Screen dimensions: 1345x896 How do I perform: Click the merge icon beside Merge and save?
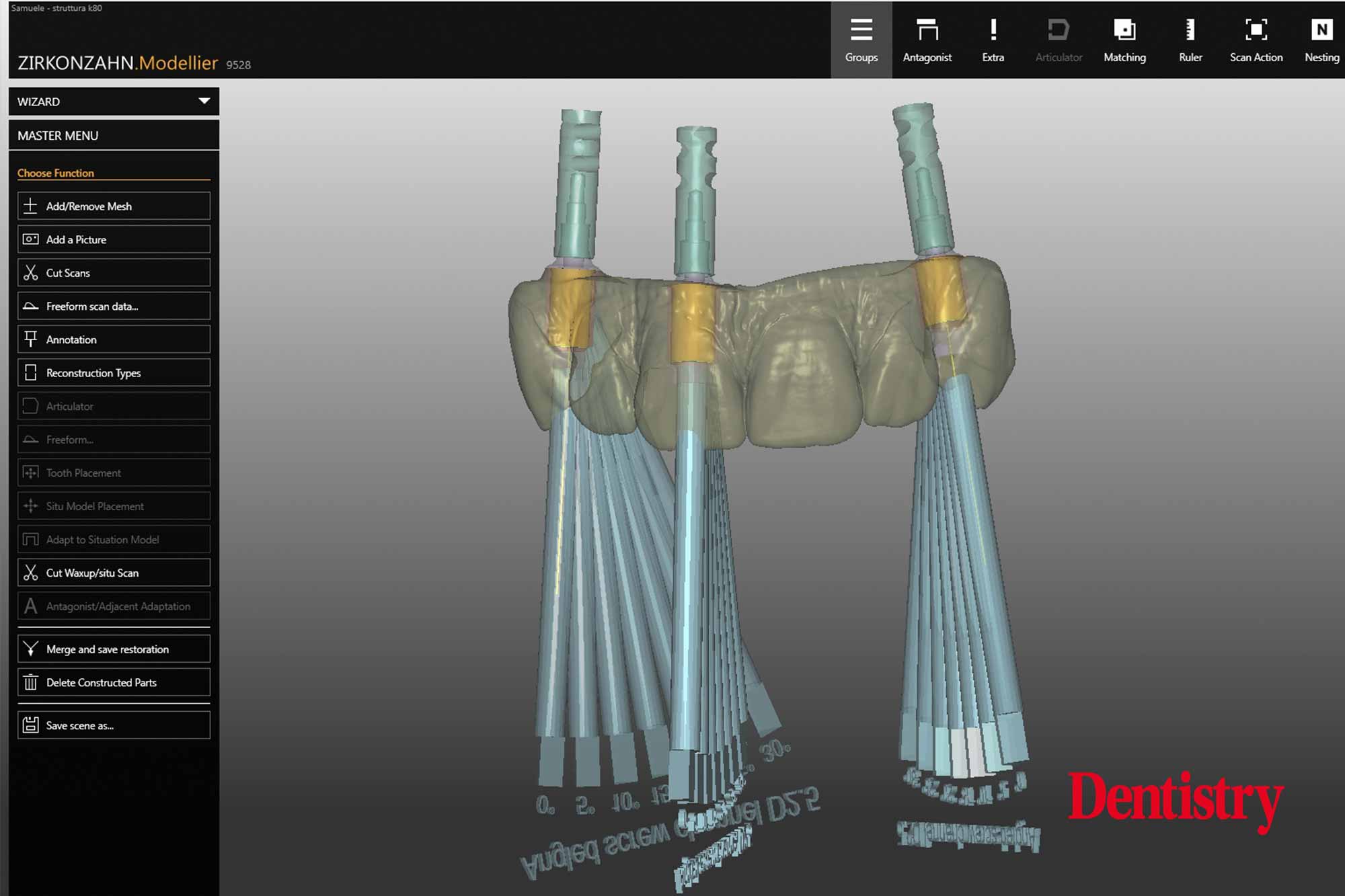30,649
